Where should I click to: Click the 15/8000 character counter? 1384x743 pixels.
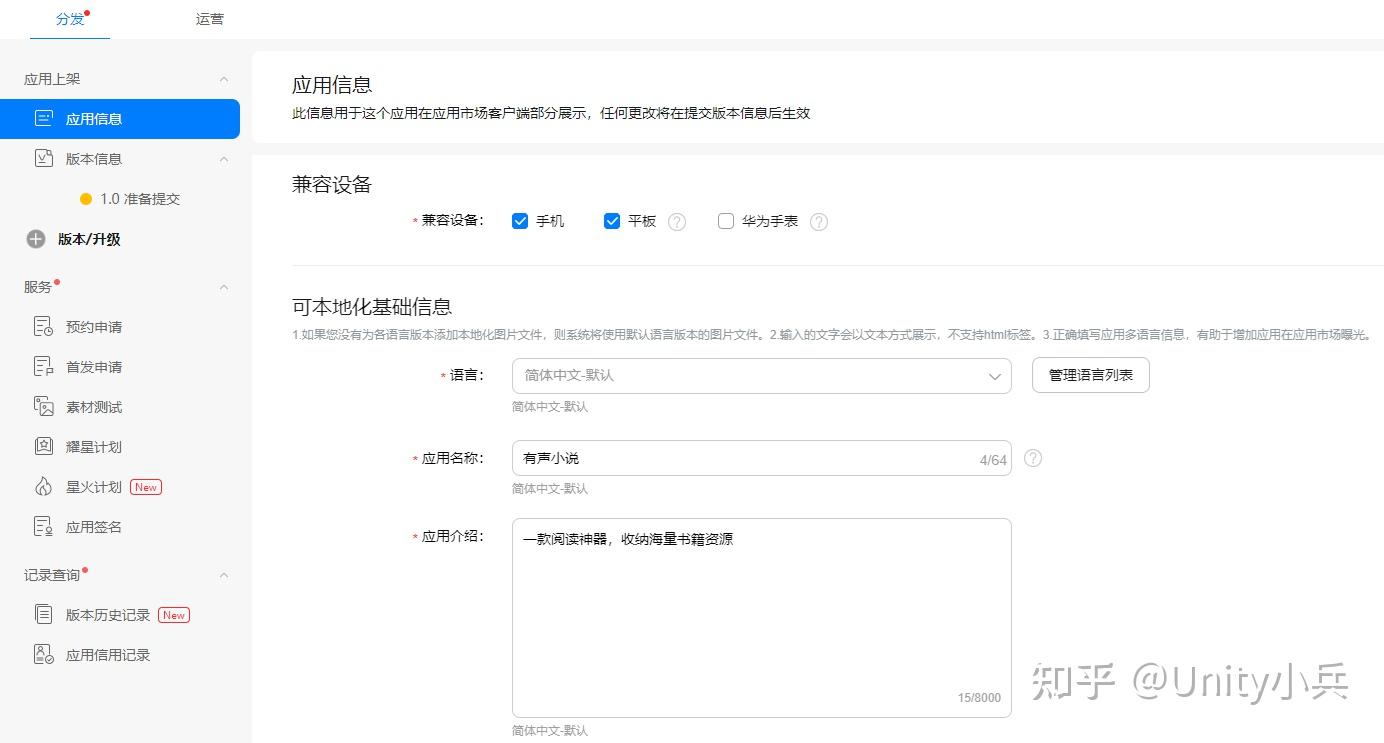(x=979, y=698)
